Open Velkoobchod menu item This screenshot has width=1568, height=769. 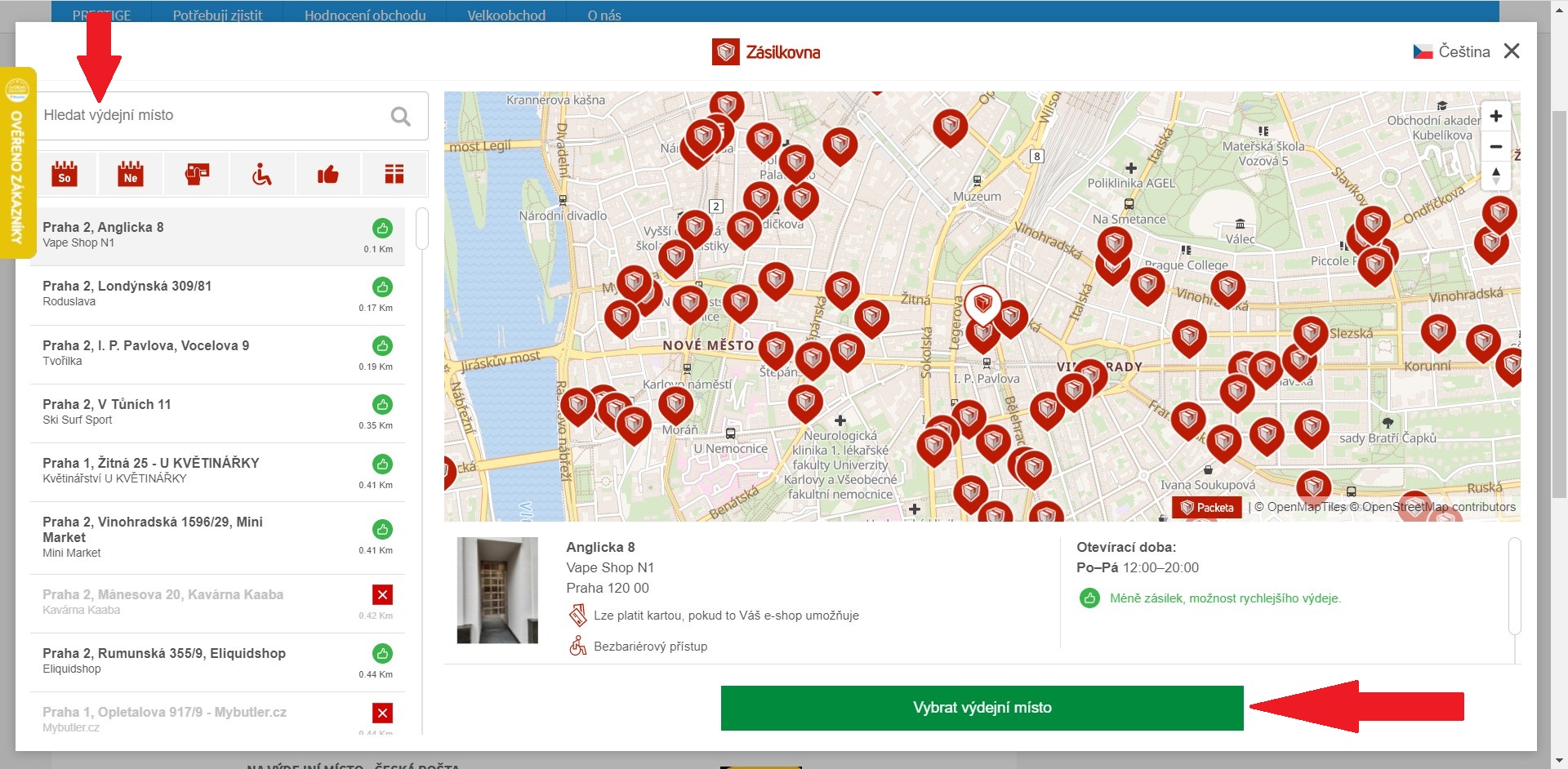click(506, 15)
